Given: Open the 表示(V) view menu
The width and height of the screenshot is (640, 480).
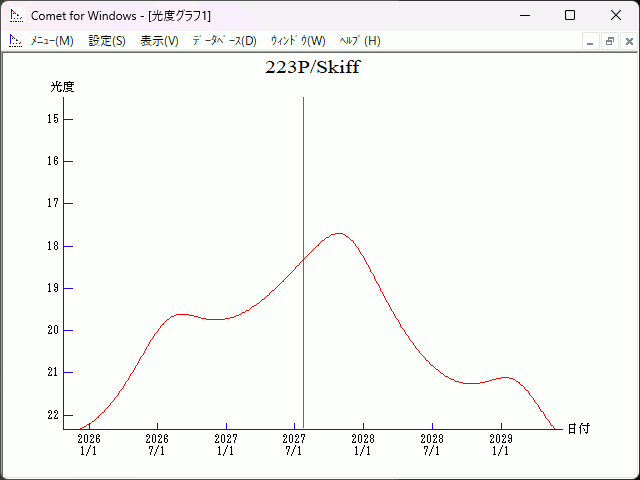Looking at the screenshot, I should tap(159, 41).
